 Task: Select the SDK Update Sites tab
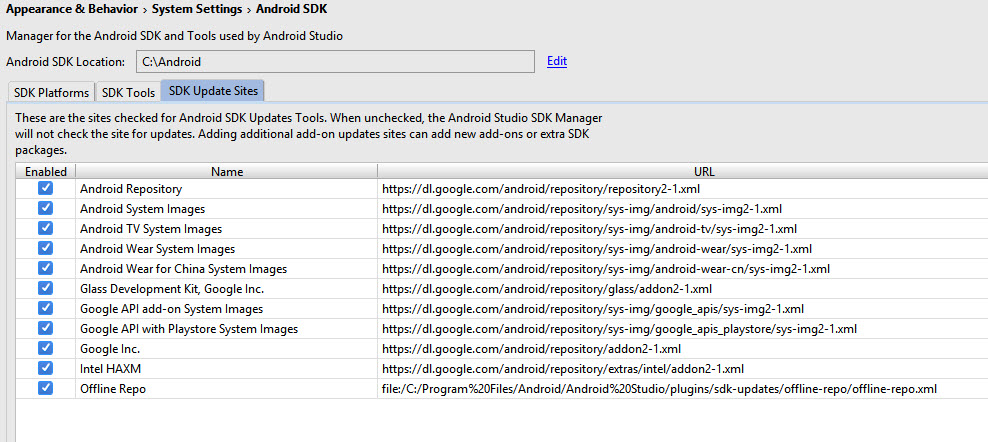click(x=213, y=91)
